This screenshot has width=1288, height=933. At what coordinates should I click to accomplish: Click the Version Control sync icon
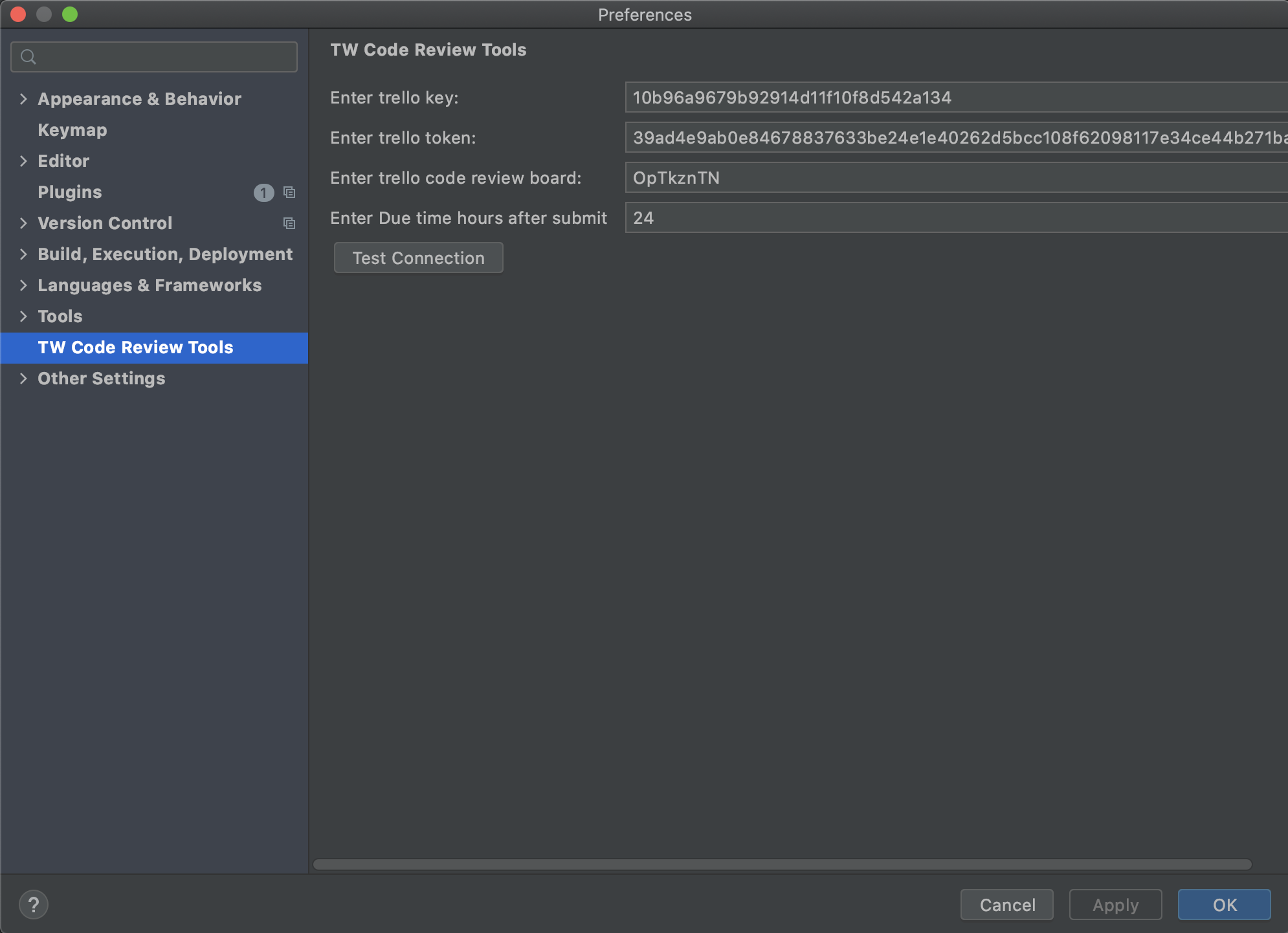click(x=289, y=223)
